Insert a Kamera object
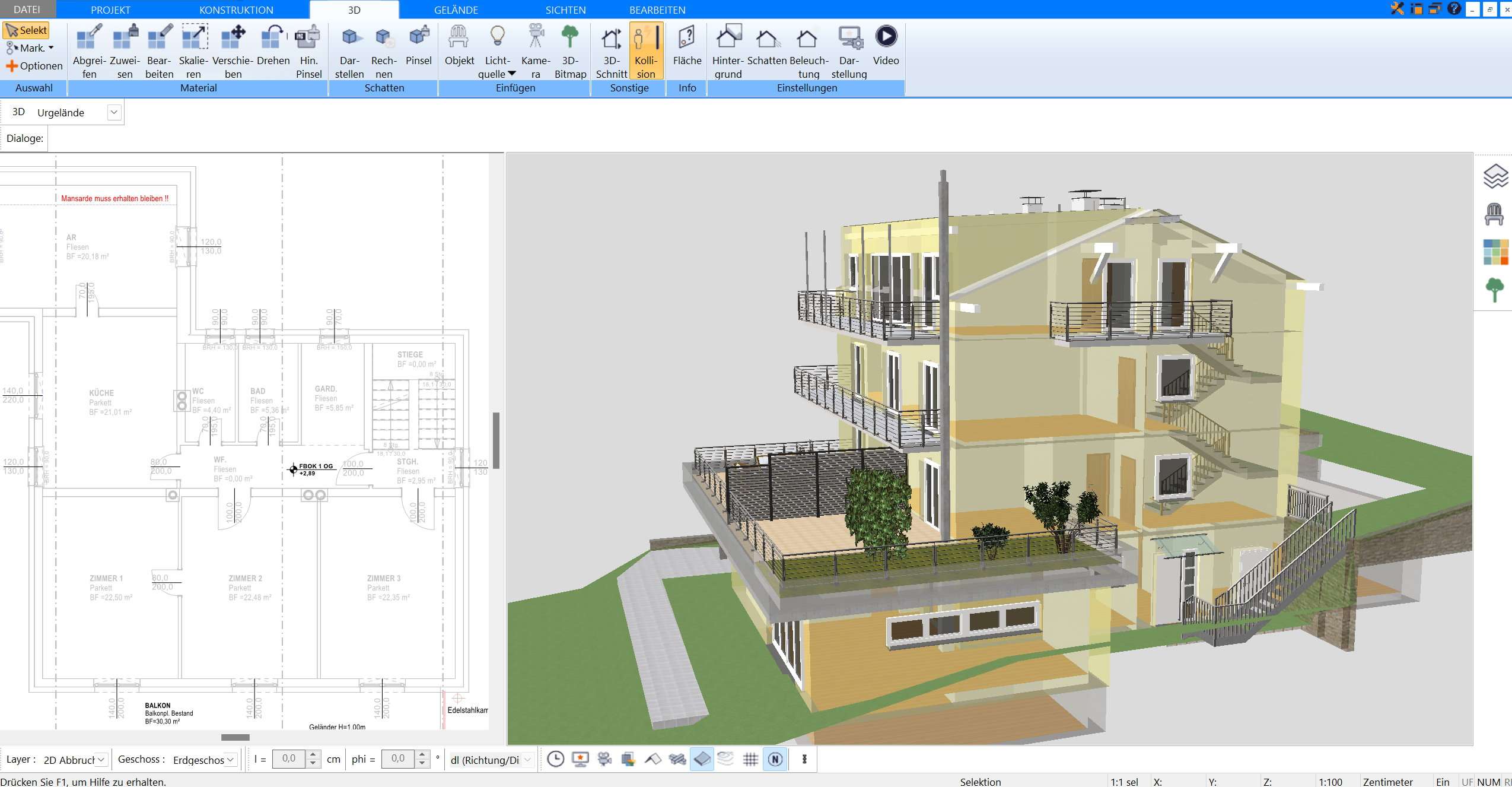1512x787 pixels. [x=536, y=51]
